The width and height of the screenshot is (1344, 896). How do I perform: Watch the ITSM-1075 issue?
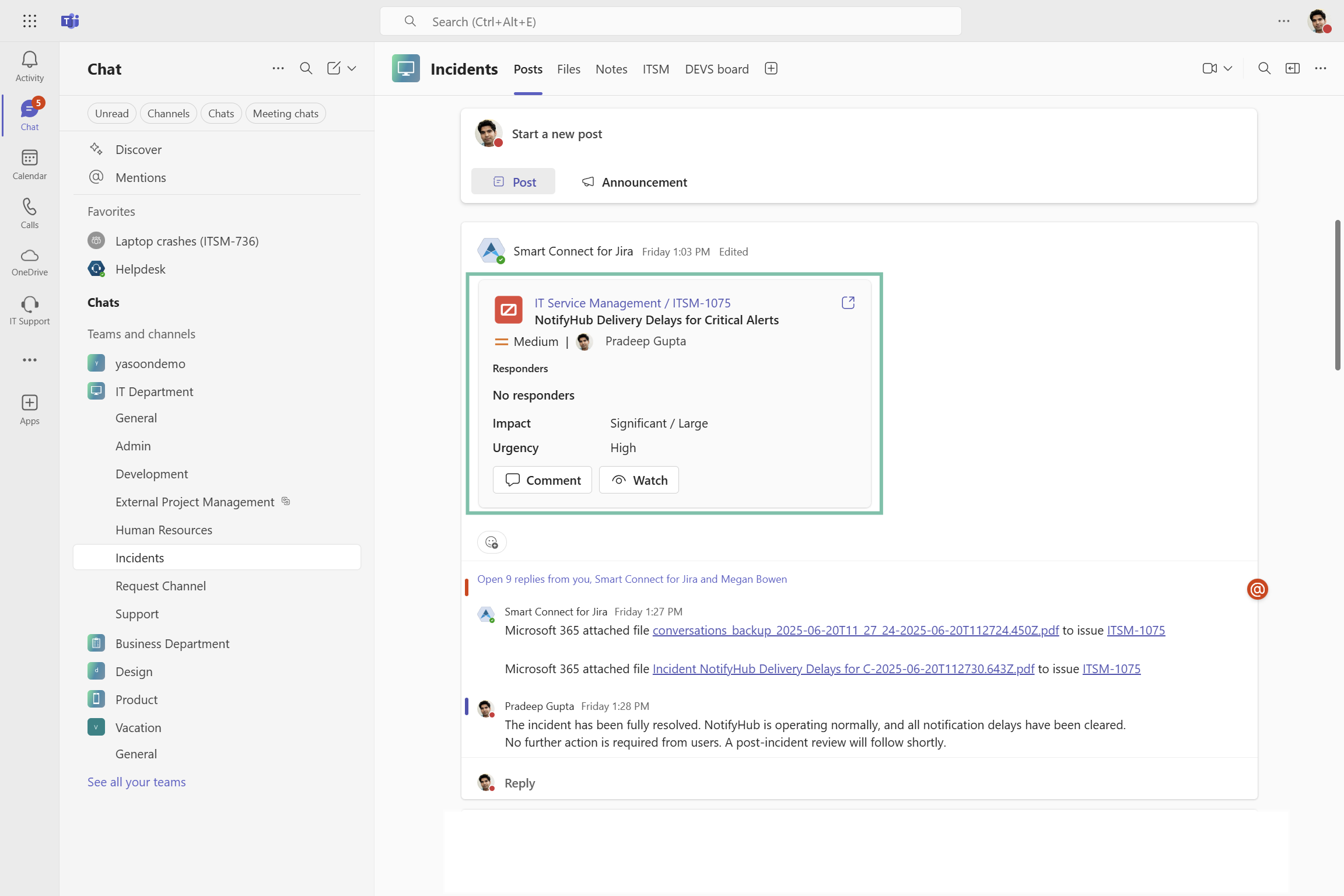click(x=639, y=480)
